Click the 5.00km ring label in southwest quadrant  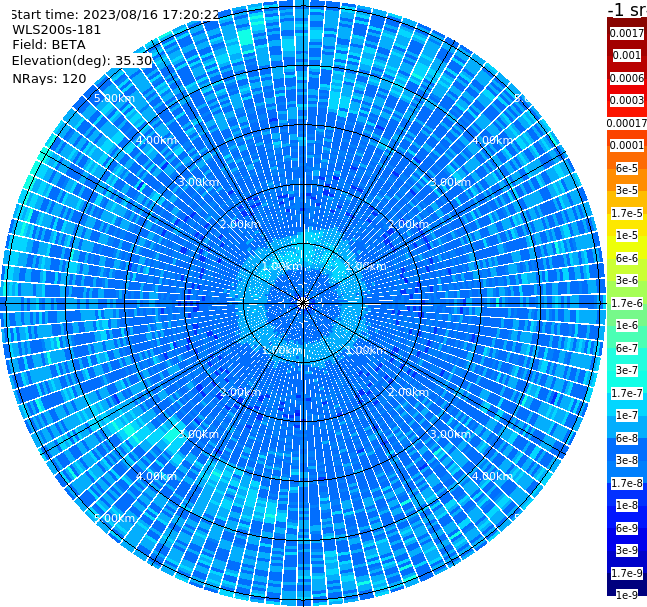[114, 518]
